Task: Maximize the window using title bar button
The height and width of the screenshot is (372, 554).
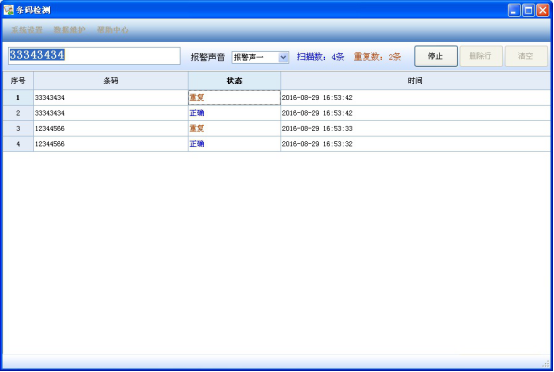Action: pos(529,11)
